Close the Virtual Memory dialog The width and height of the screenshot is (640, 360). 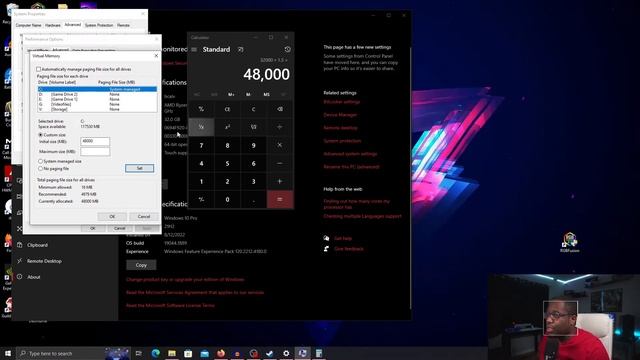click(156, 56)
